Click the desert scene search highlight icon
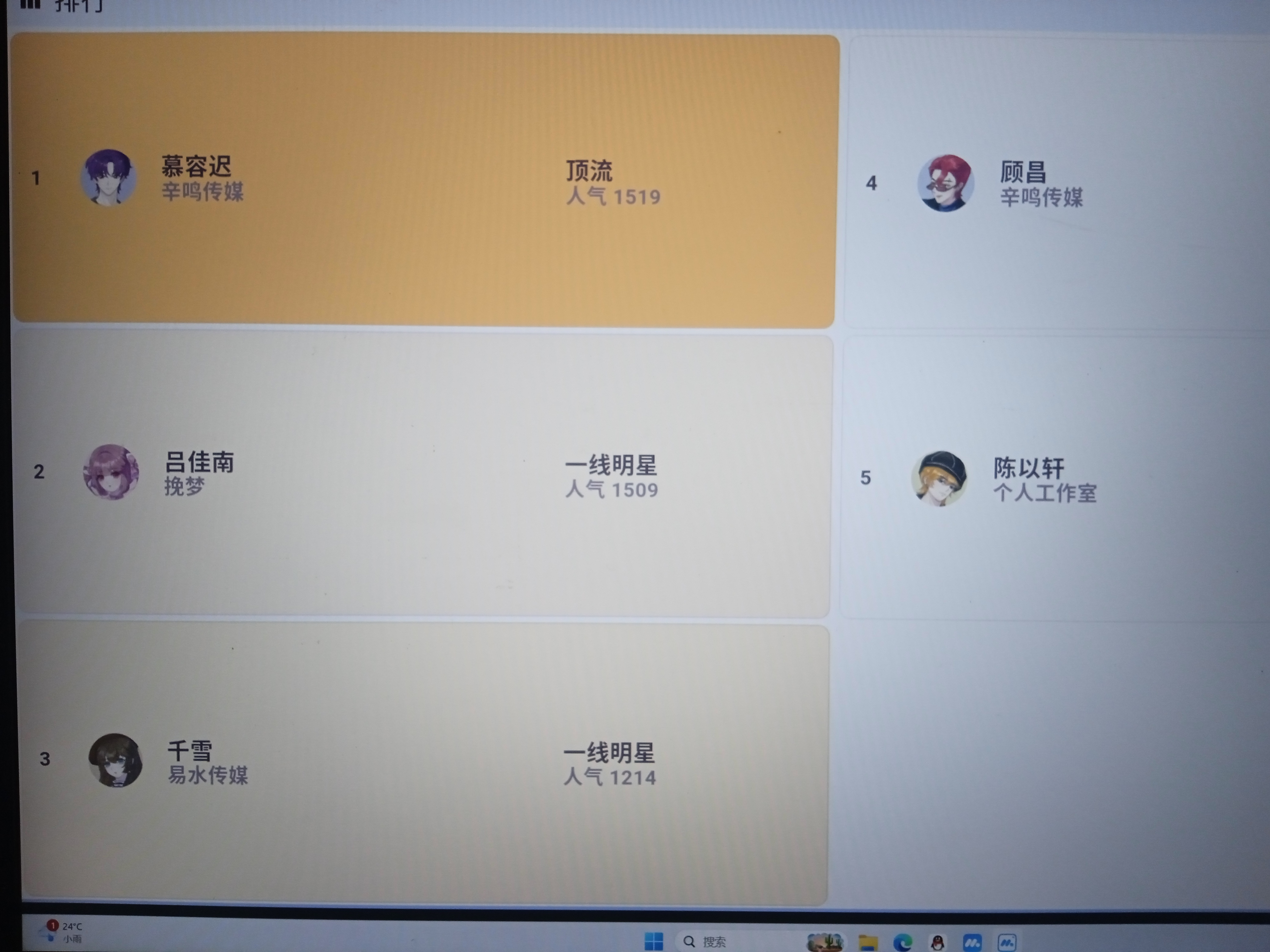The image size is (1270, 952). (x=825, y=942)
